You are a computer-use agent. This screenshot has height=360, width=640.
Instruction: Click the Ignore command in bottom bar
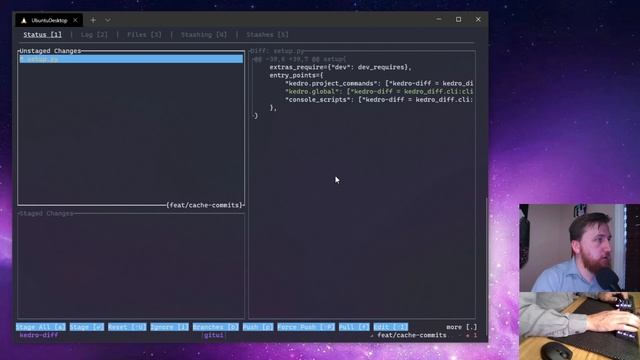coord(169,327)
